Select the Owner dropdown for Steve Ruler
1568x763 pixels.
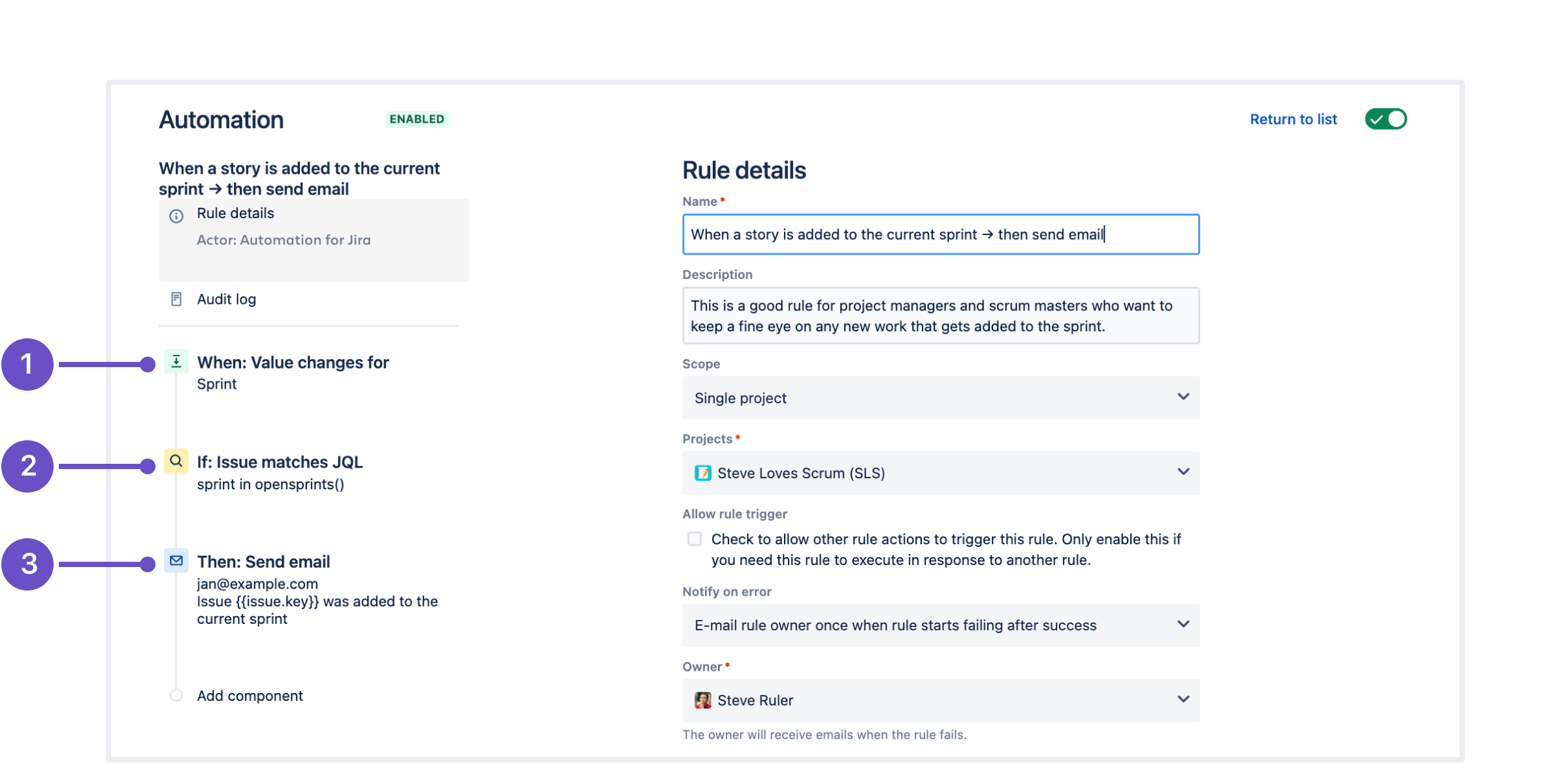pos(940,699)
